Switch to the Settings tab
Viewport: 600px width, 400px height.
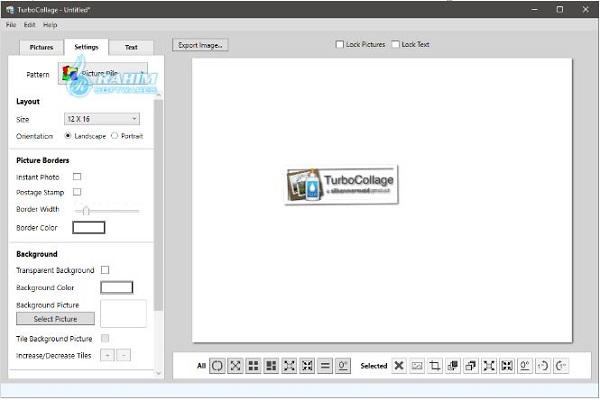coord(86,47)
